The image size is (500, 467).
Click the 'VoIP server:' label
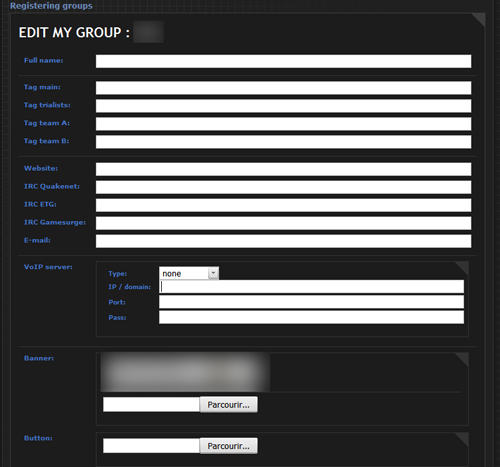click(48, 267)
